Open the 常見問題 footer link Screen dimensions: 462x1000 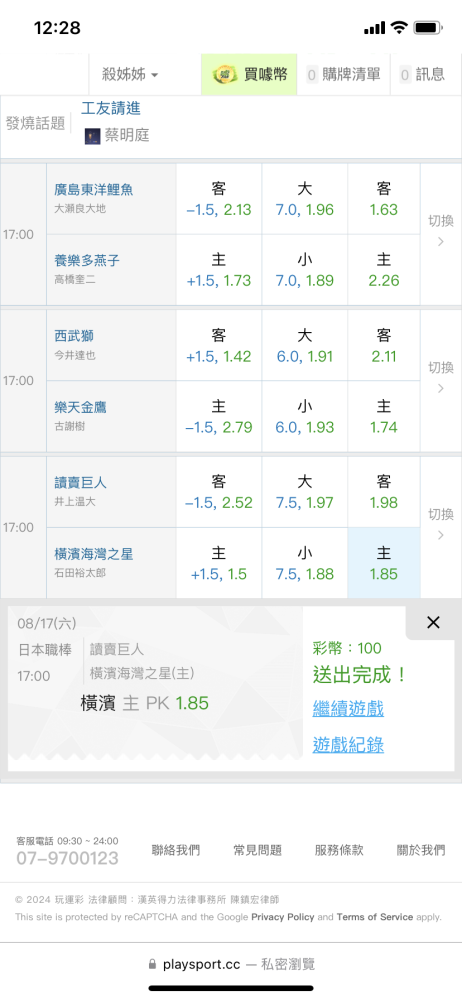coord(257,849)
